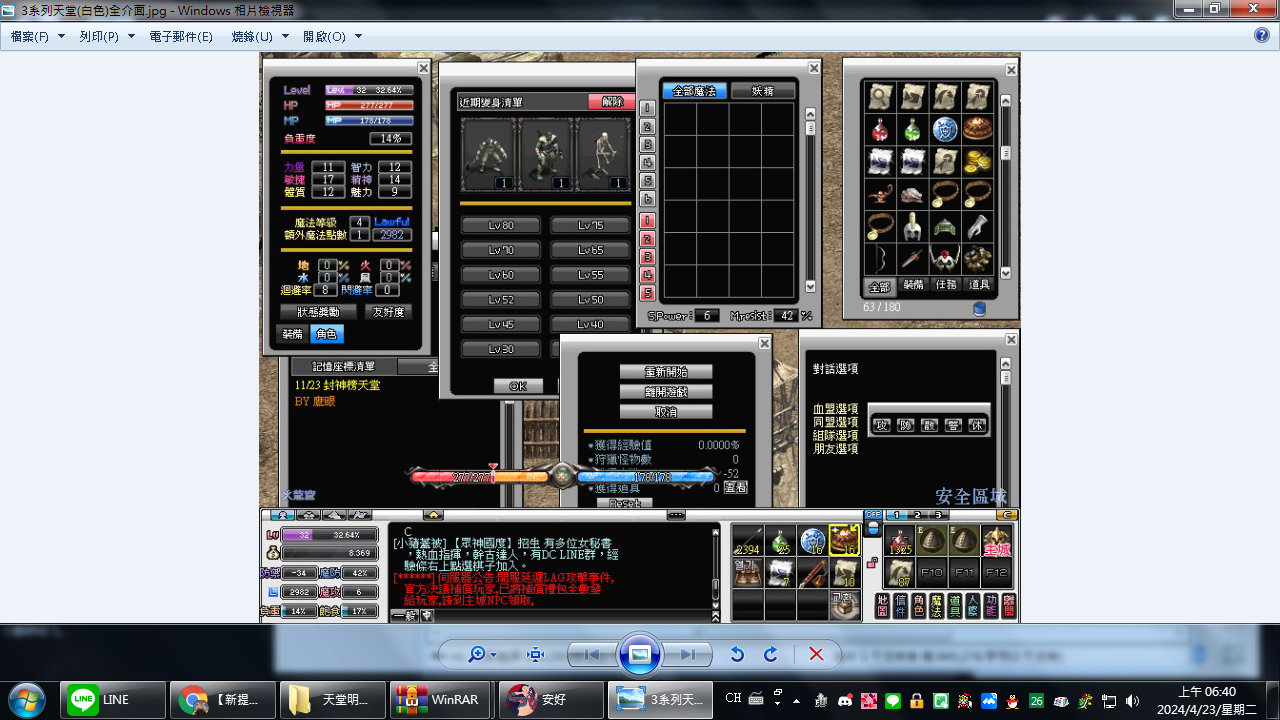Viewport: 1280px width, 720px height.
Task: Open WinRAR from the taskbar
Action: pyautogui.click(x=441, y=700)
